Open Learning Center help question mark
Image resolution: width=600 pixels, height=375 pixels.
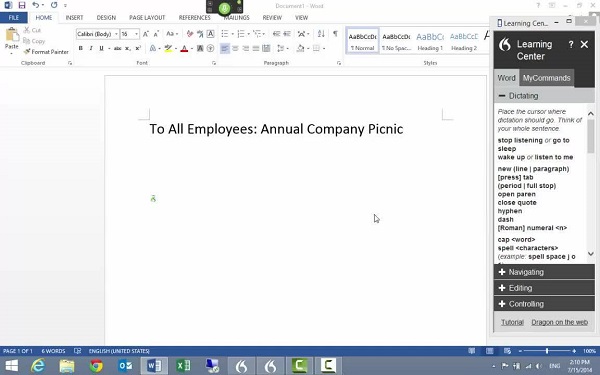pos(571,45)
